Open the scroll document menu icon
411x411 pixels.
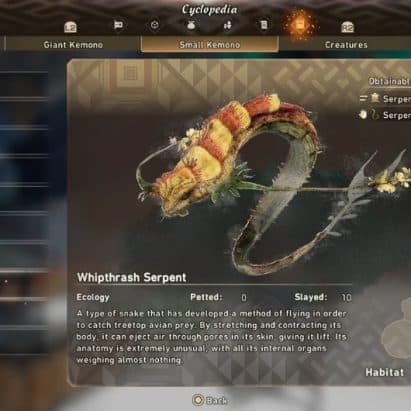pyautogui.click(x=264, y=25)
